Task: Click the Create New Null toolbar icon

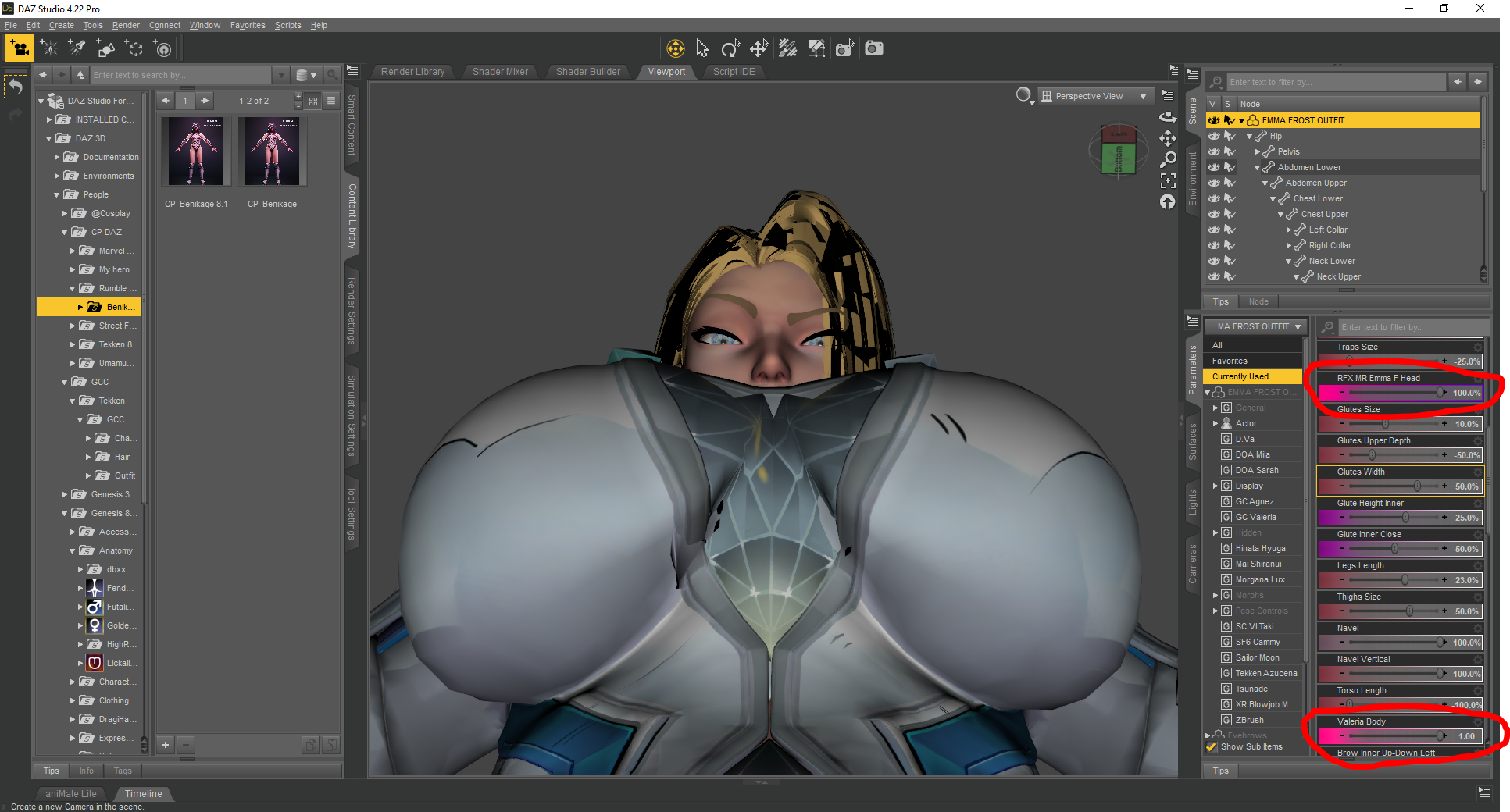Action: point(134,48)
